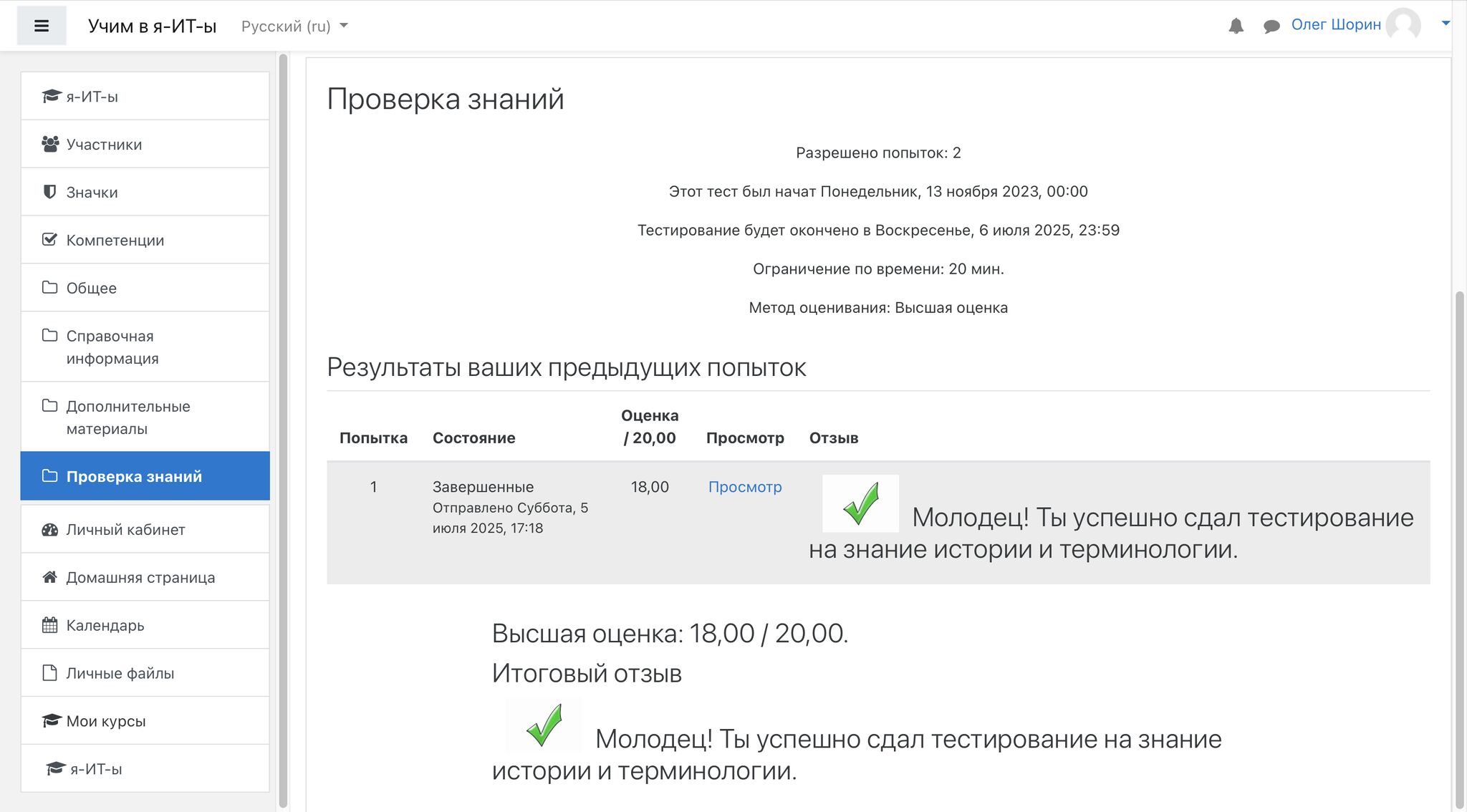
Task: Click the folder icon beside Общее
Action: (49, 287)
